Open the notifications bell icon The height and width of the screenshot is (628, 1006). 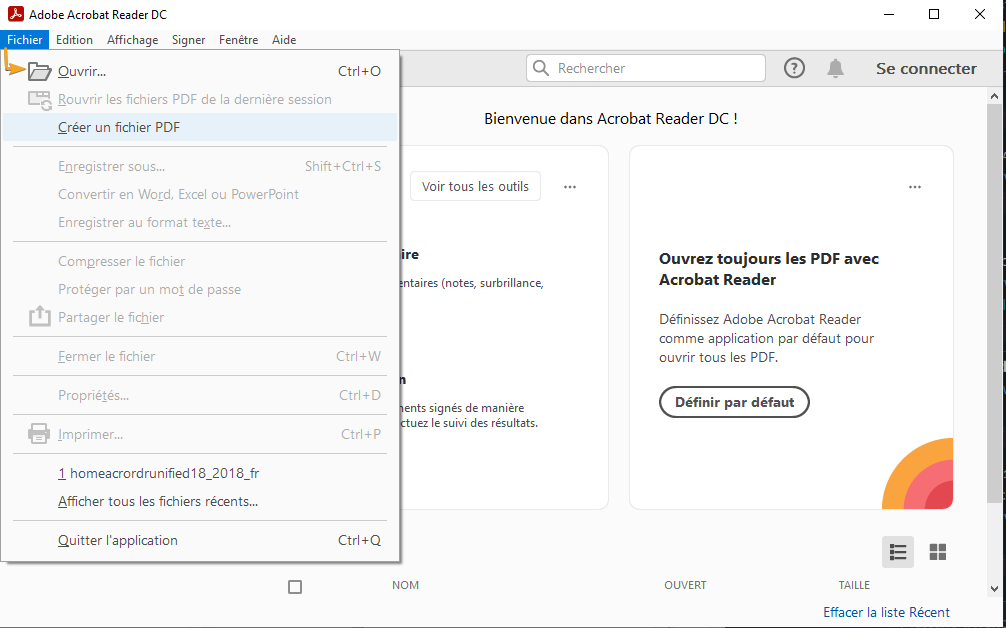(x=835, y=68)
